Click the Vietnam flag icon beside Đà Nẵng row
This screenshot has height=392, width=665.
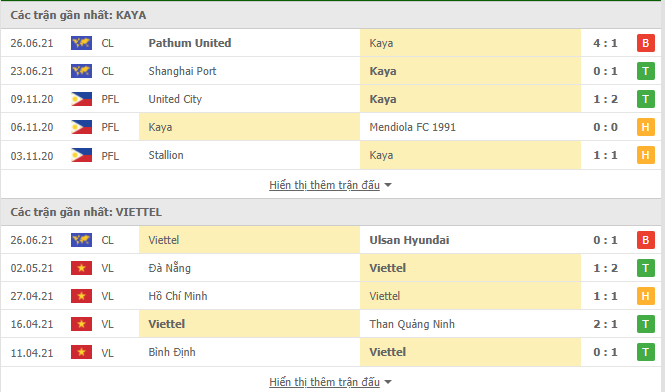click(81, 268)
